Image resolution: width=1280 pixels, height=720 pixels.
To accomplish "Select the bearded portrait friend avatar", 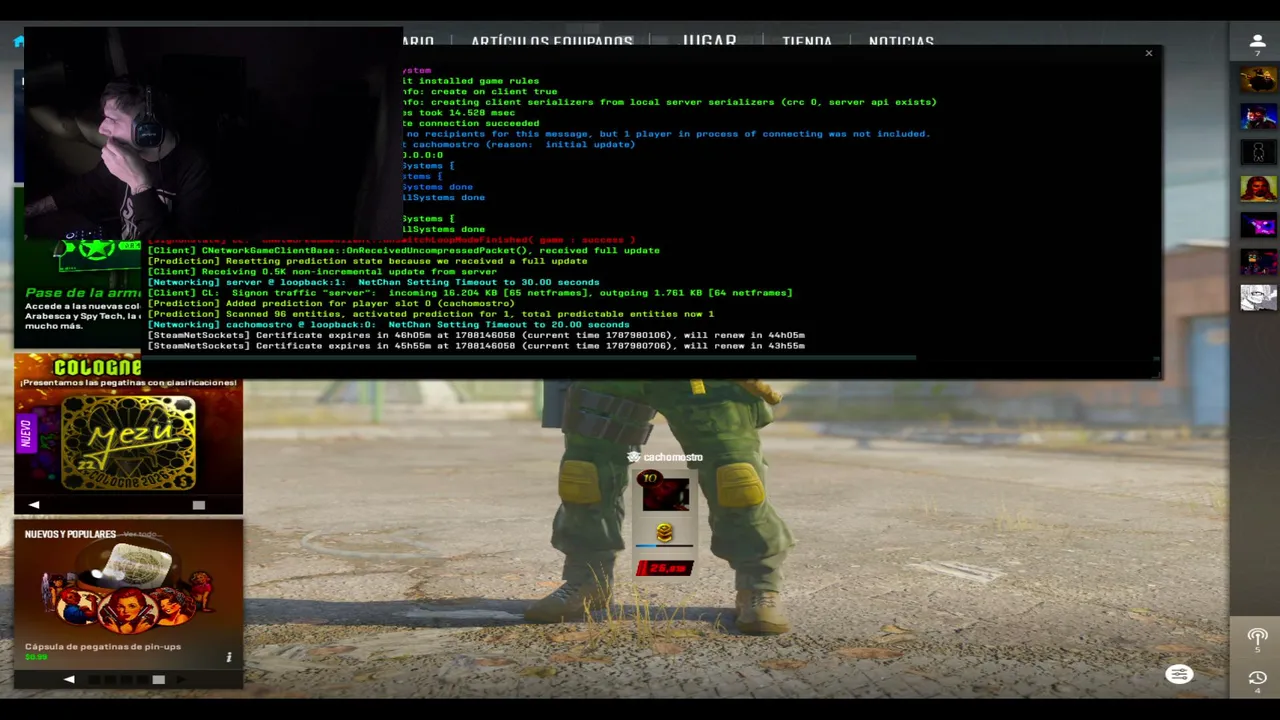I will click(x=1258, y=188).
